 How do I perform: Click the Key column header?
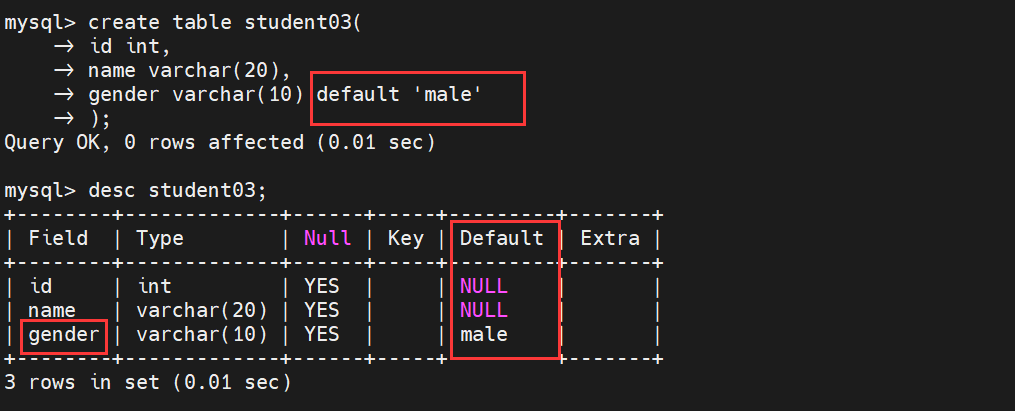404,238
